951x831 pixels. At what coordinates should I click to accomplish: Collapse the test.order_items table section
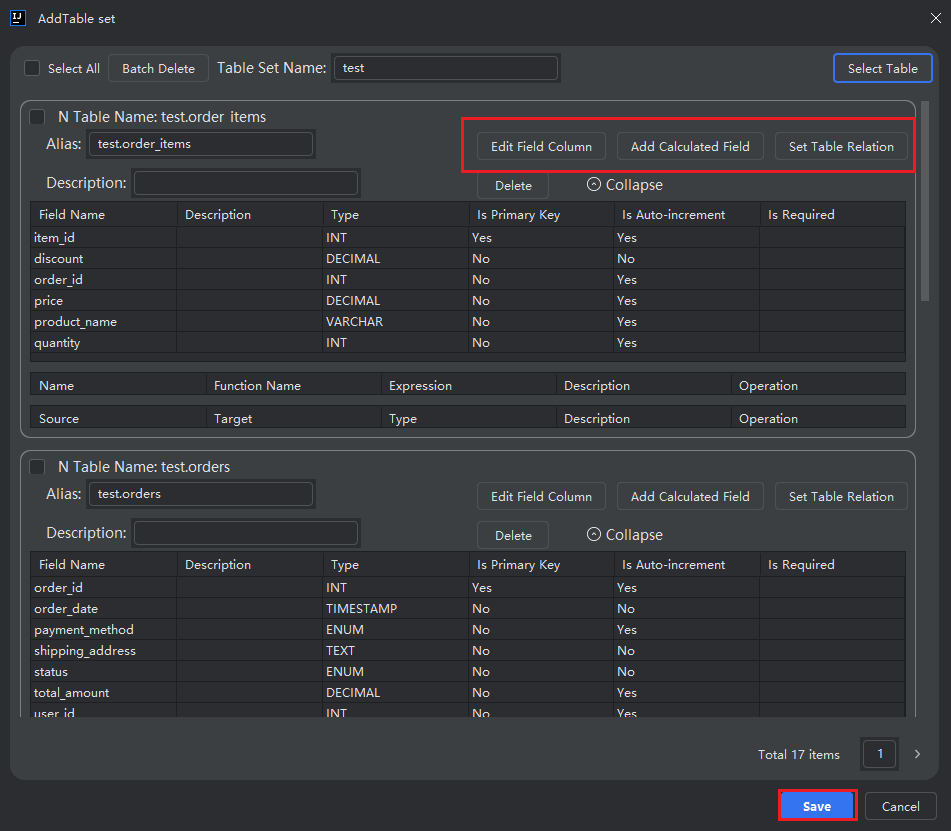624,185
